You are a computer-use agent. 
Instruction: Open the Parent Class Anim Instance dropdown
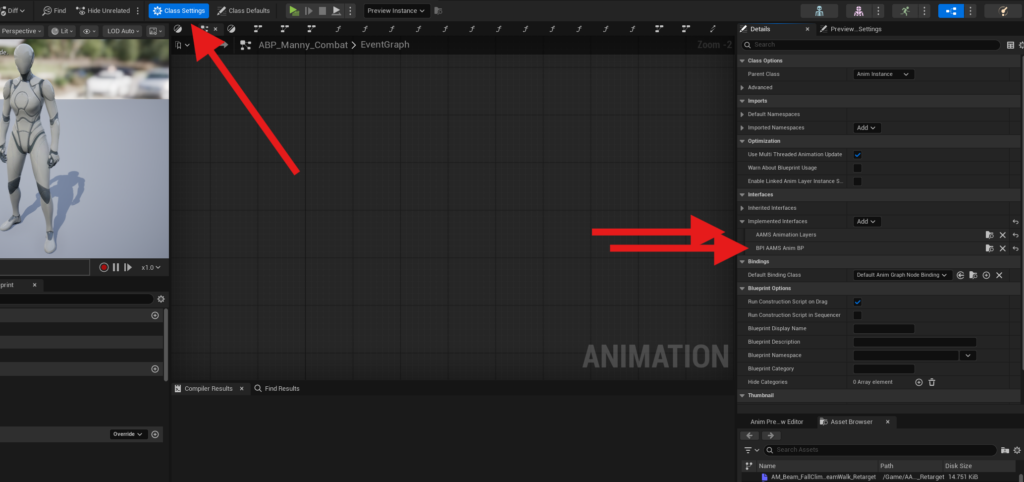point(883,74)
